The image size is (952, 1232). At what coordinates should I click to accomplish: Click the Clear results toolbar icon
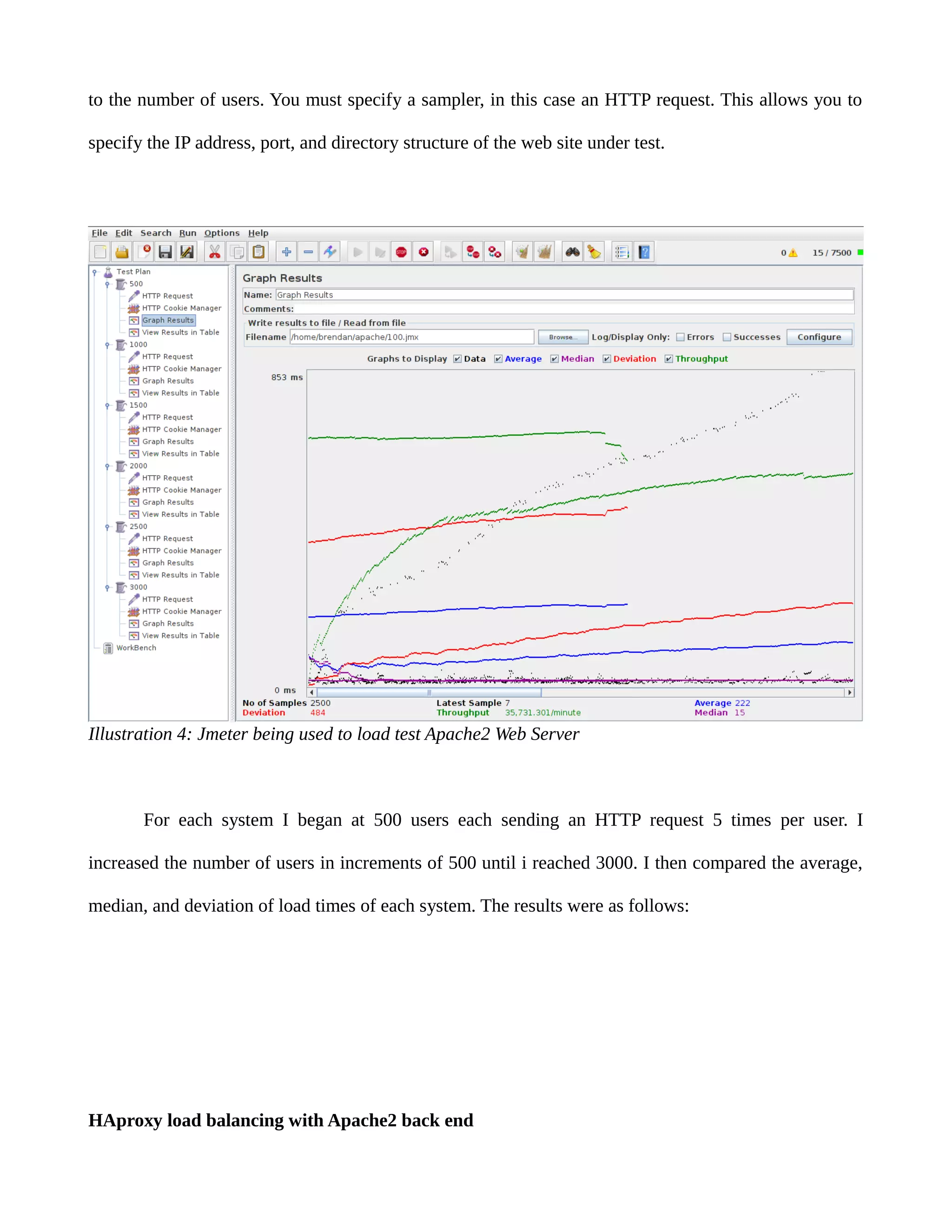[x=523, y=252]
